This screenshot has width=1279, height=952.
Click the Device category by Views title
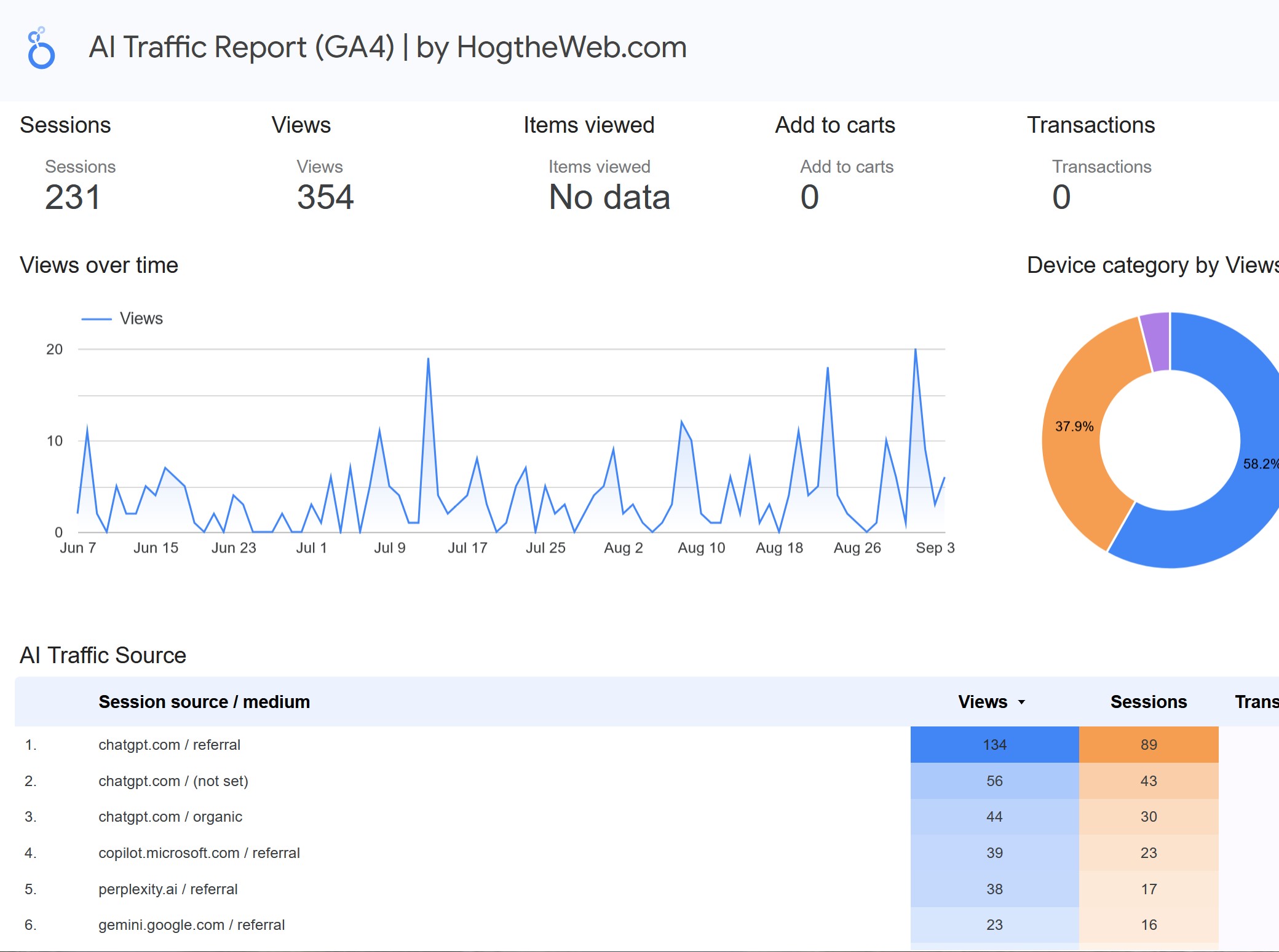point(1153,266)
